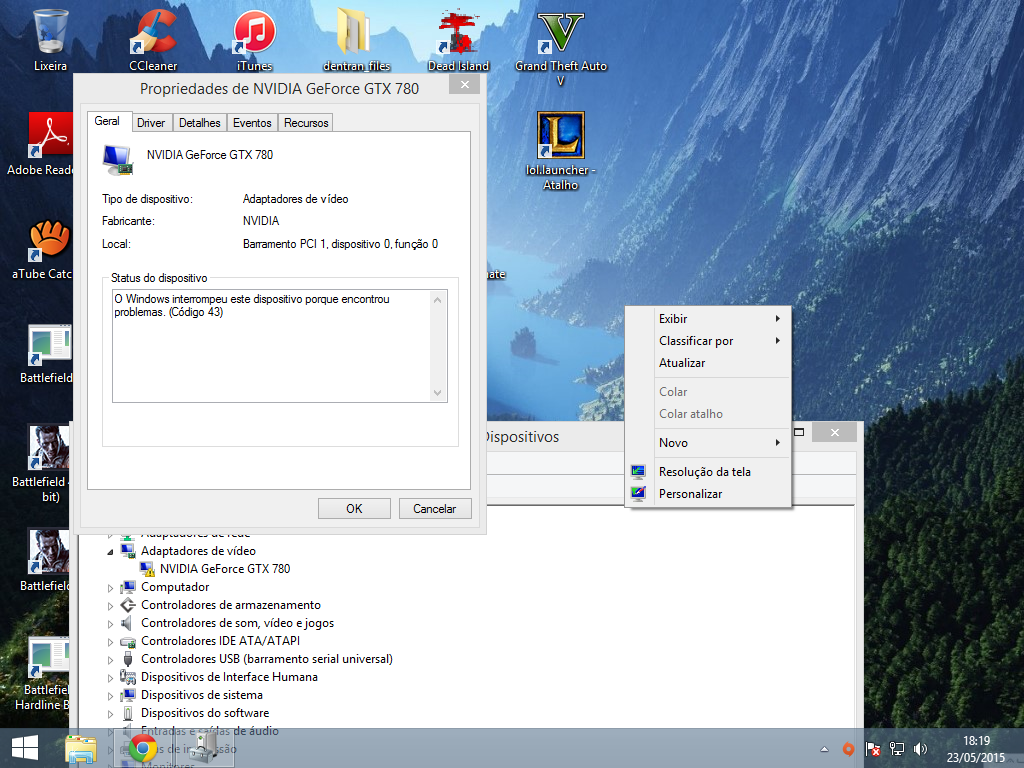Click the Fabricante value NVIDIA
The width and height of the screenshot is (1024, 768).
pos(261,221)
